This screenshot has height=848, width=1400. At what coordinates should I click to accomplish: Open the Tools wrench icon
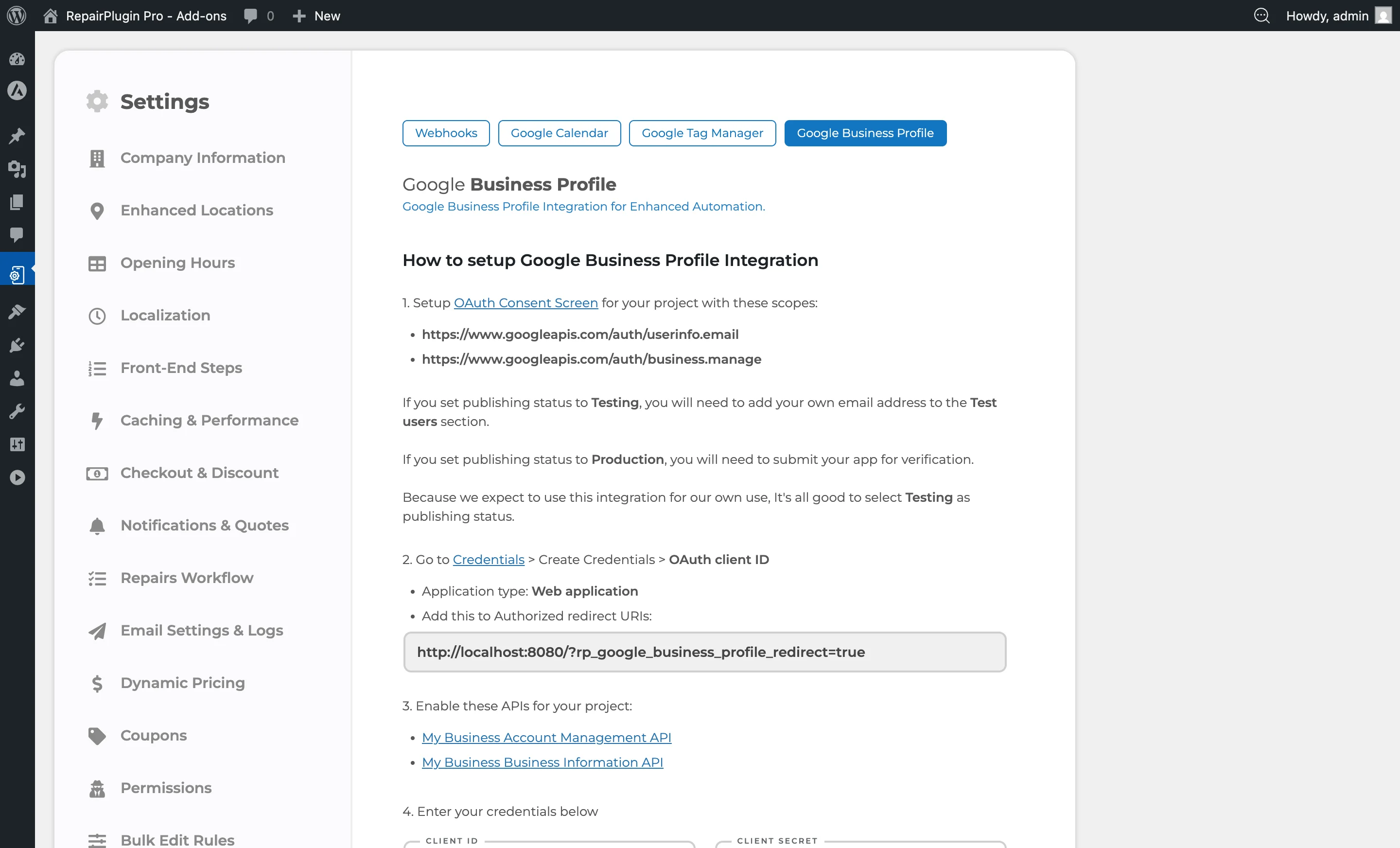(x=17, y=411)
